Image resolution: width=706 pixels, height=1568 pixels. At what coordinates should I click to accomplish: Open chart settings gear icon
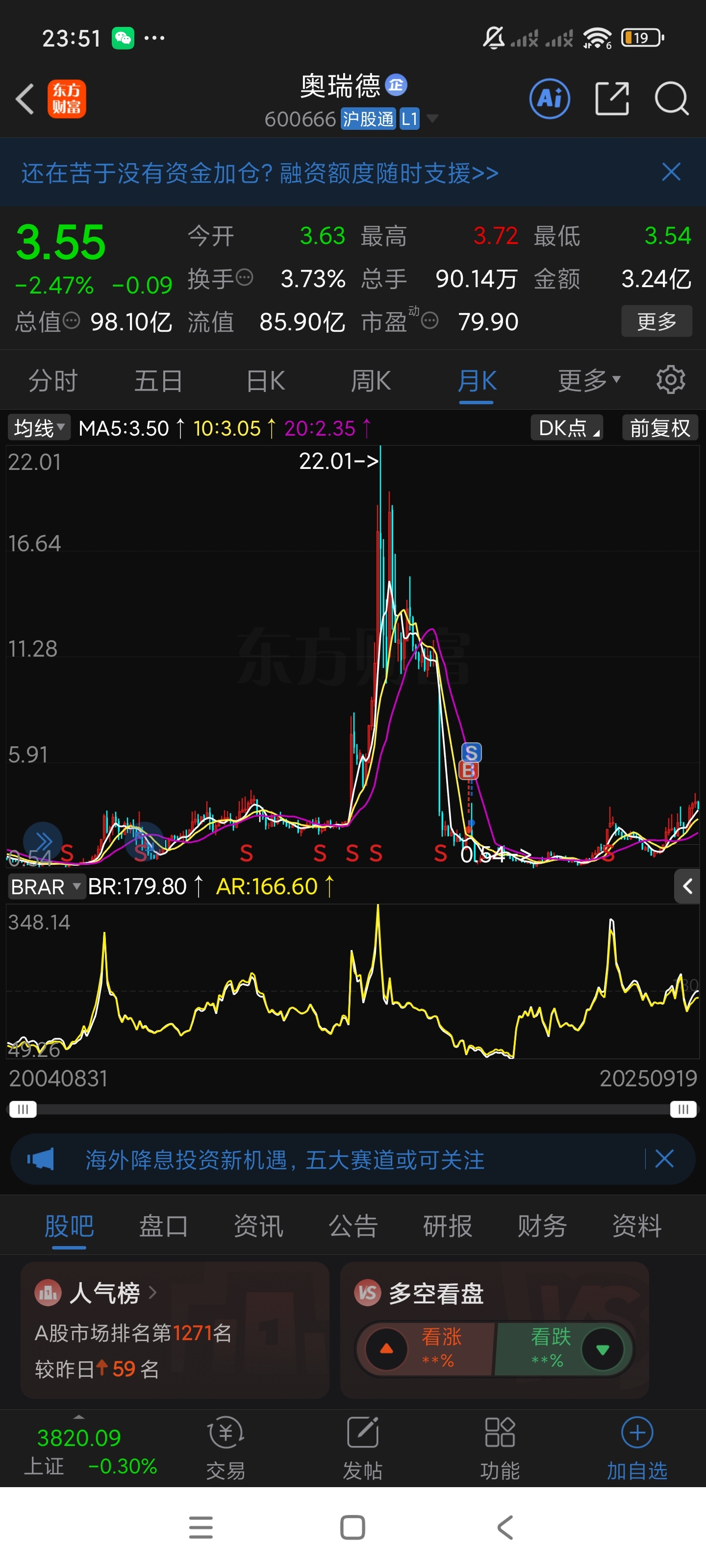coord(670,380)
